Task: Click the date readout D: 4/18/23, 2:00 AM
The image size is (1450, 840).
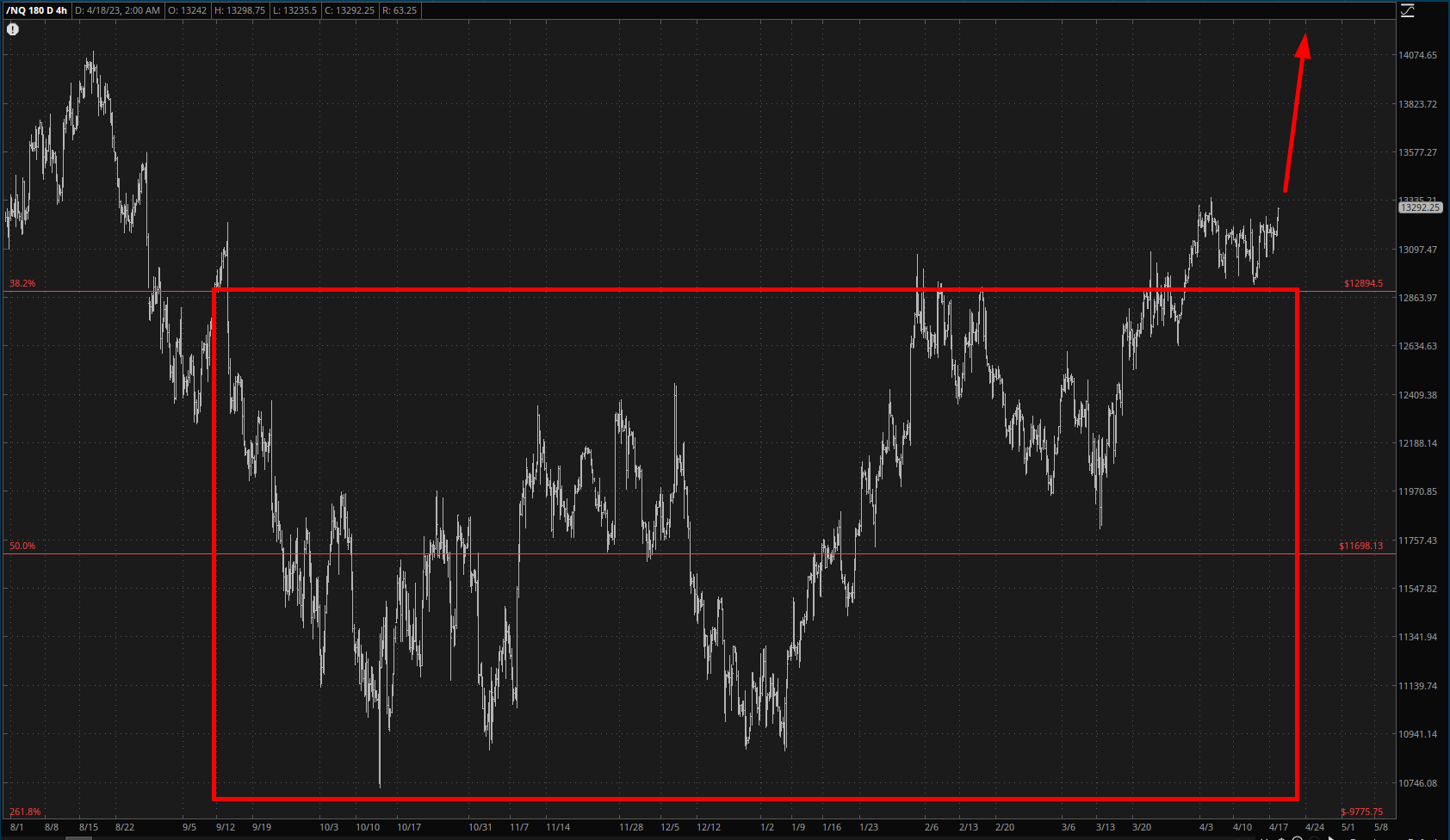Action: tap(117, 10)
